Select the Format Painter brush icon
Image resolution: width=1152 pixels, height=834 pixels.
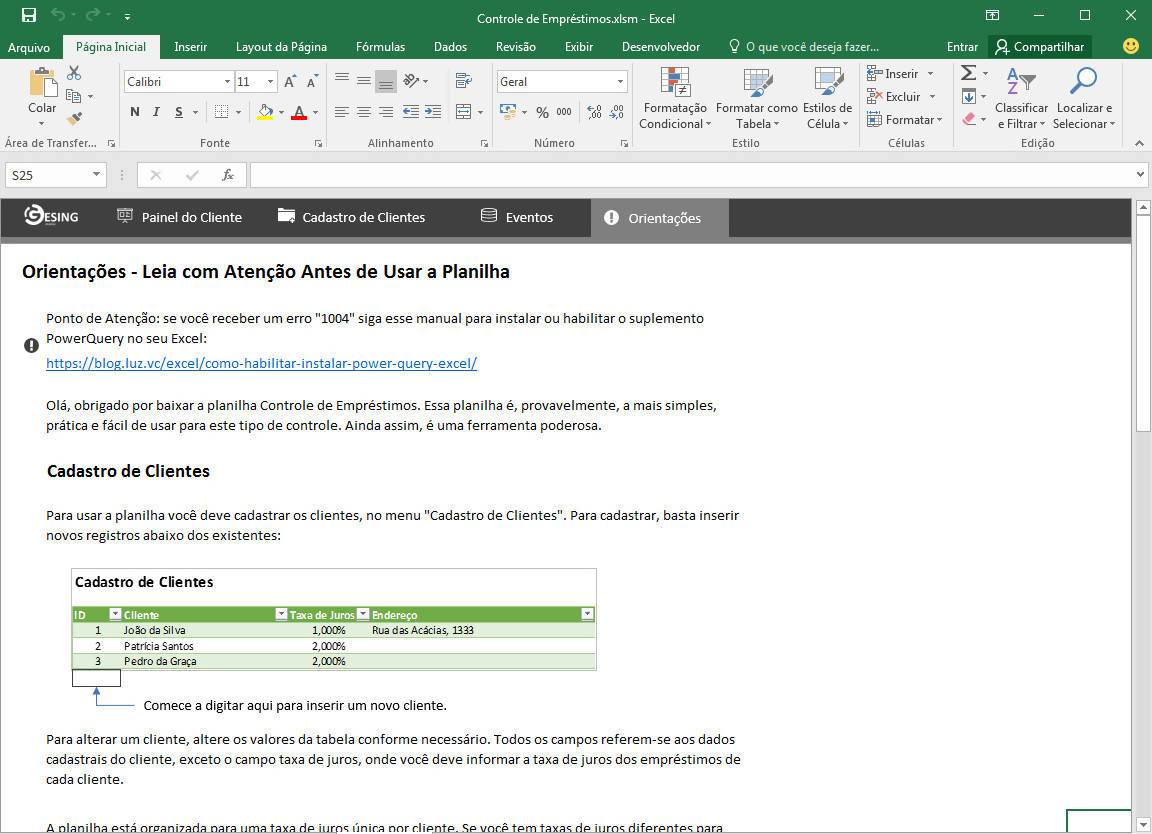74,118
